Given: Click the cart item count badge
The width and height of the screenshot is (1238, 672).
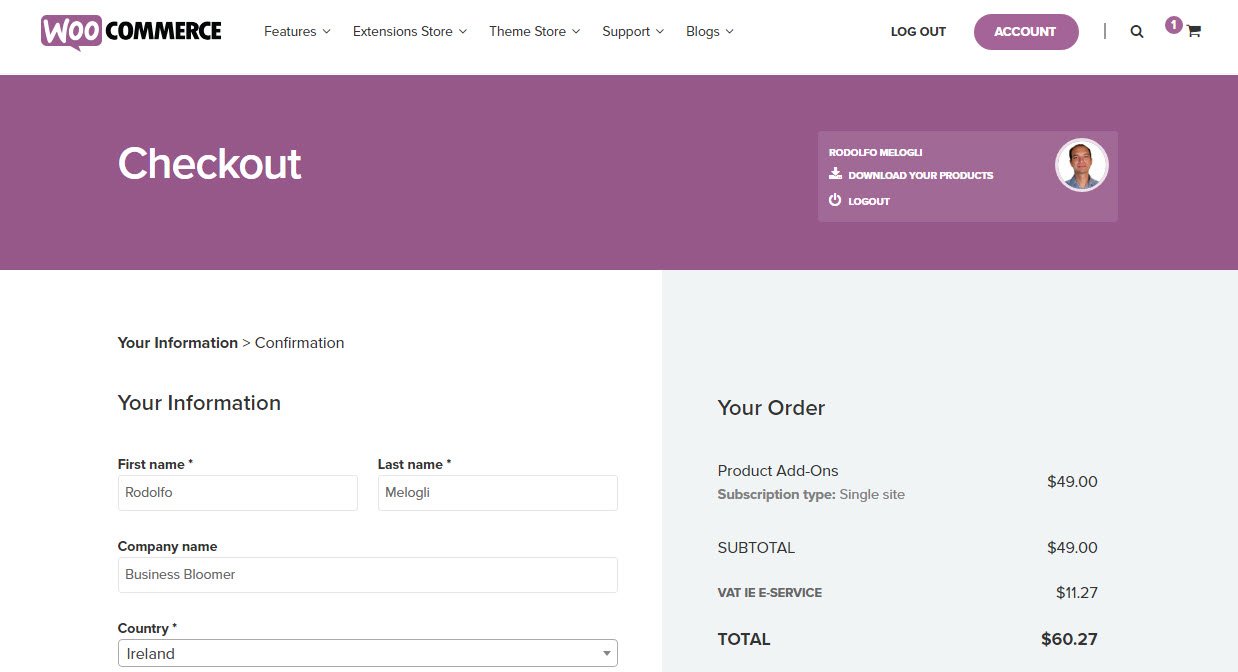Looking at the screenshot, I should (x=1174, y=25).
